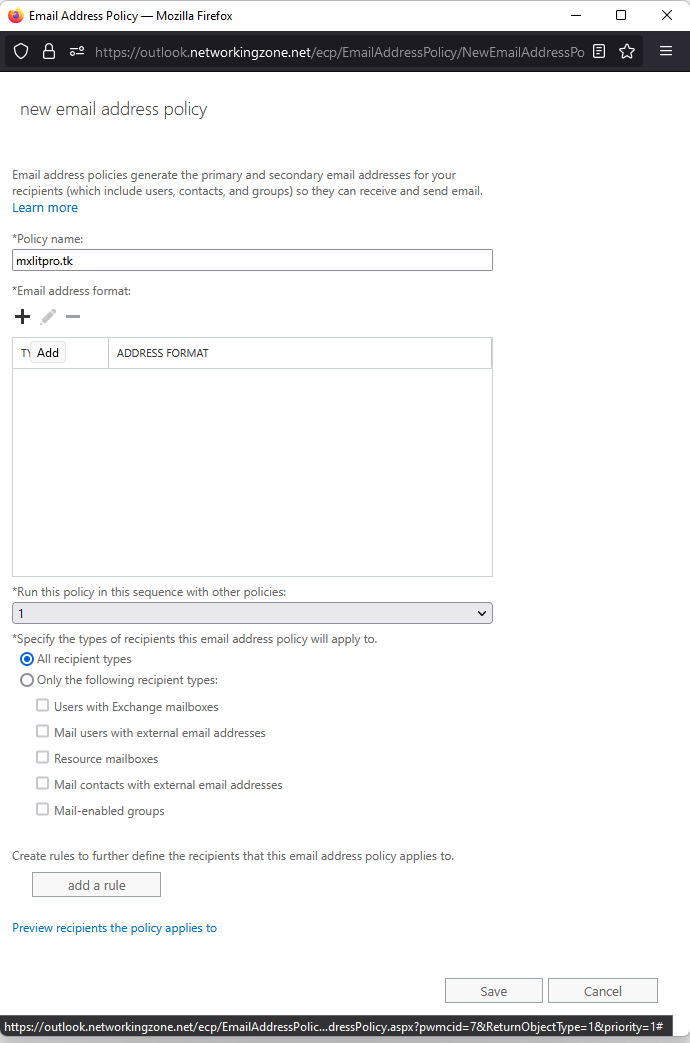The image size is (690, 1043).
Task: Enable 'Mail-enabled groups' checkbox
Action: pyautogui.click(x=43, y=810)
